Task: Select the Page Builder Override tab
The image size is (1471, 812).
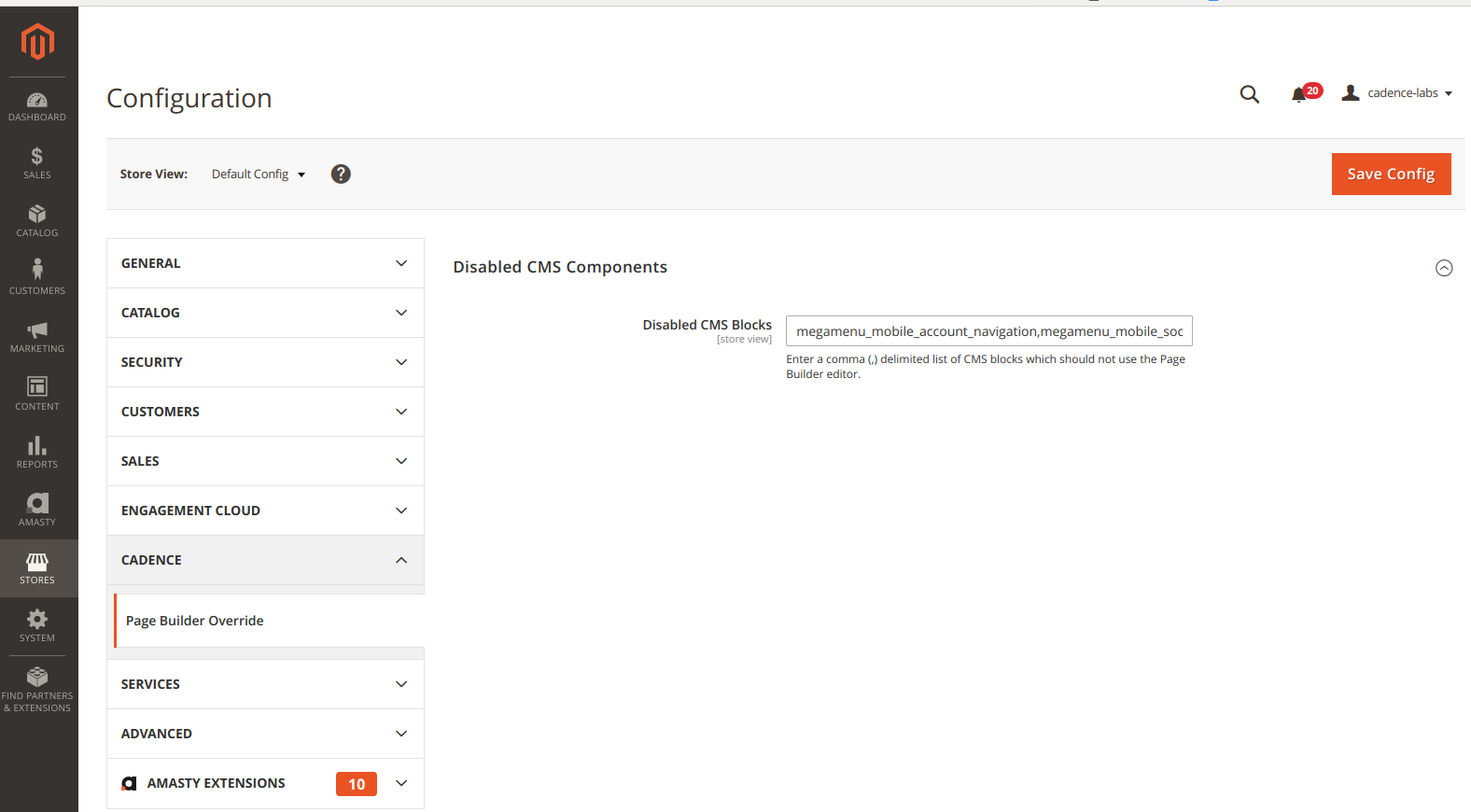Action: click(x=195, y=621)
